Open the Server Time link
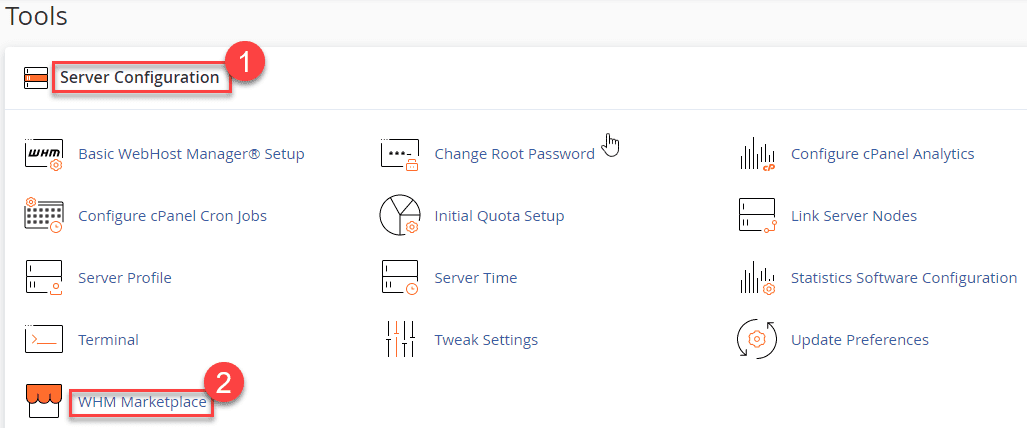 476,278
